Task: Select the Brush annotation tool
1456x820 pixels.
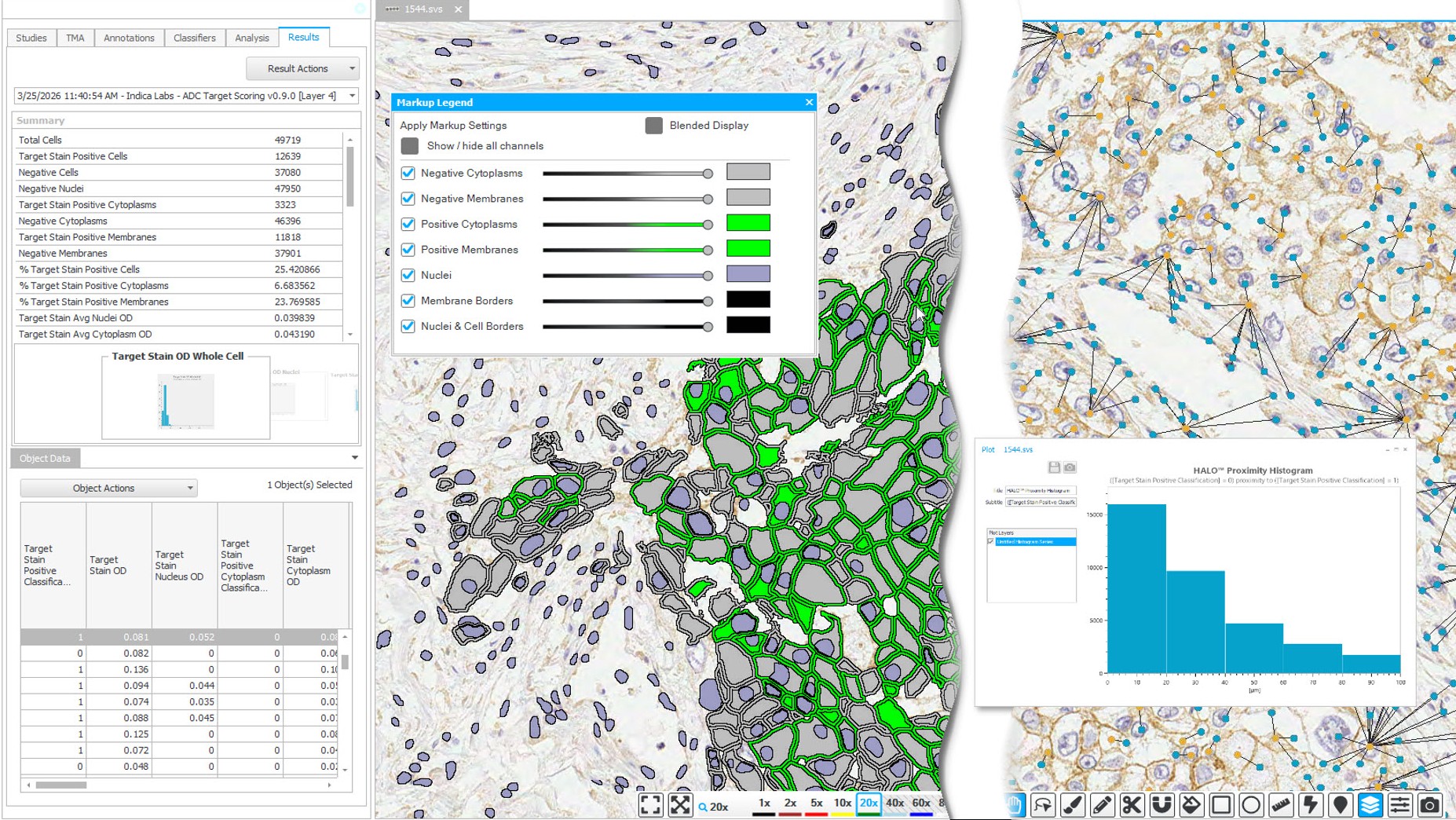Action: pos(1073,804)
